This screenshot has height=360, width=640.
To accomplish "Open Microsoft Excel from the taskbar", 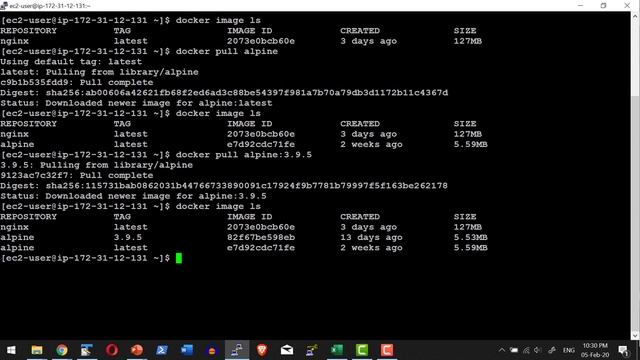I will pos(337,350).
